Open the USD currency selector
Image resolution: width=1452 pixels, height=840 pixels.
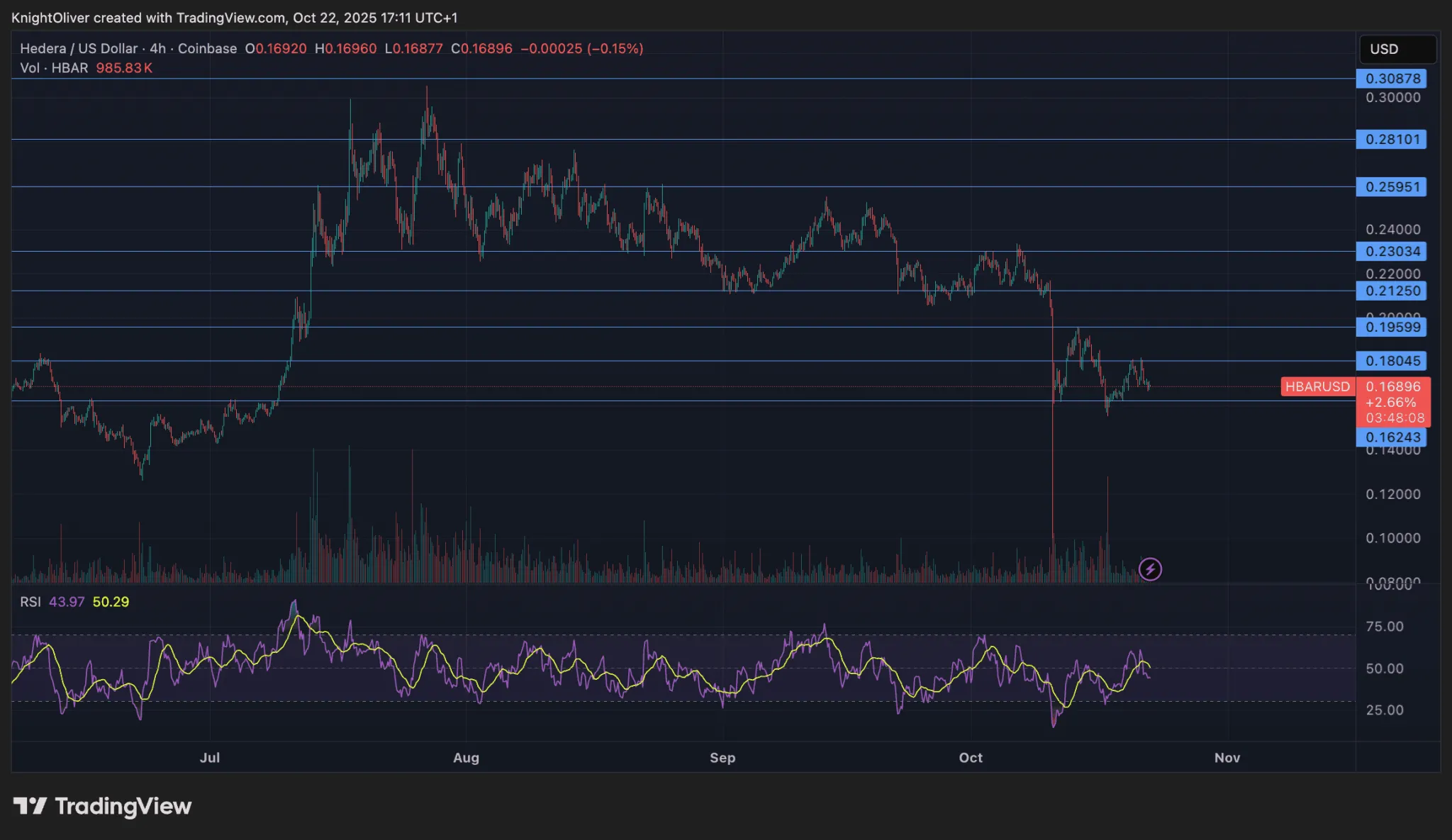[1397, 49]
